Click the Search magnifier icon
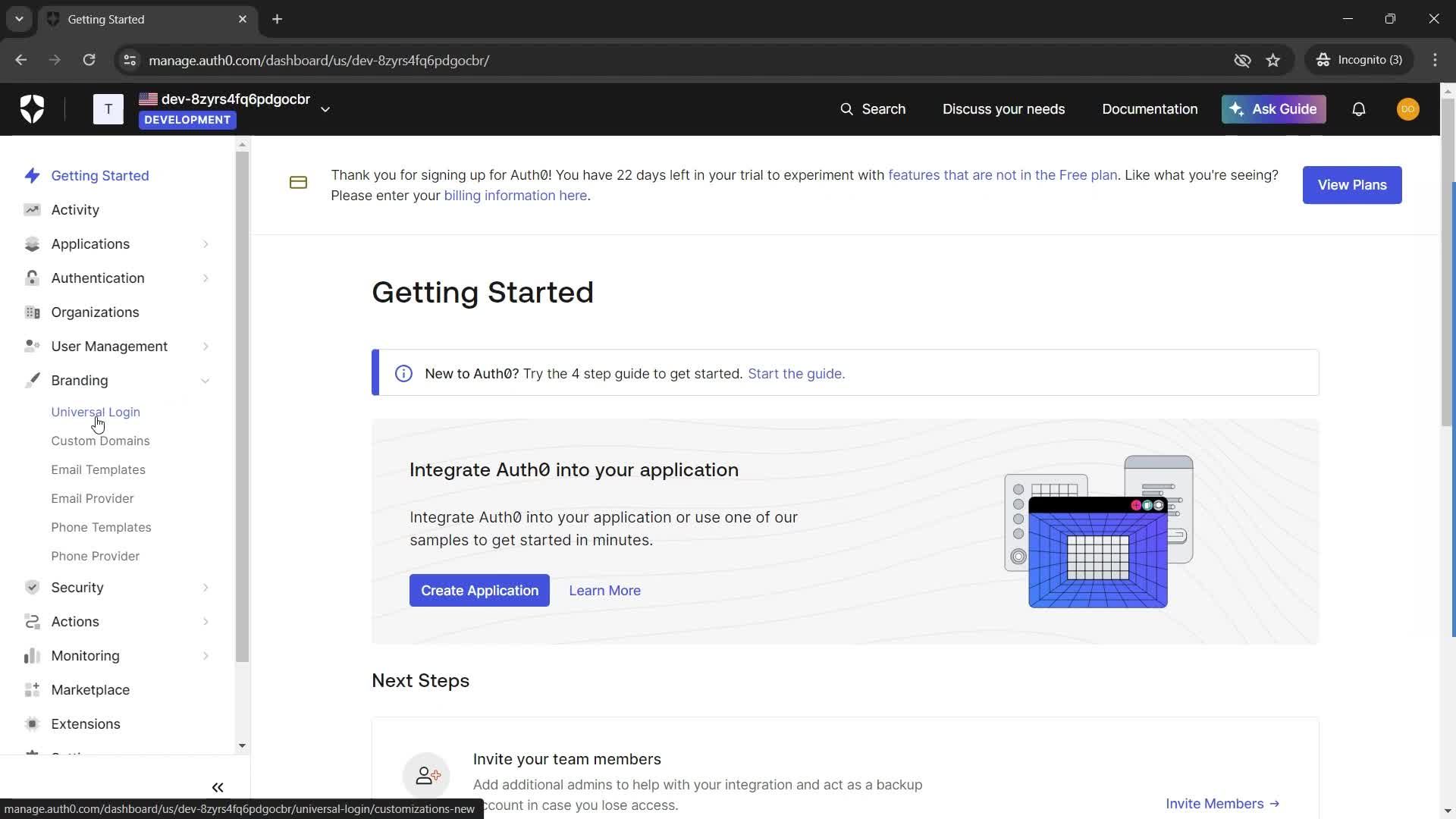Viewport: 1456px width, 819px height. 846,109
